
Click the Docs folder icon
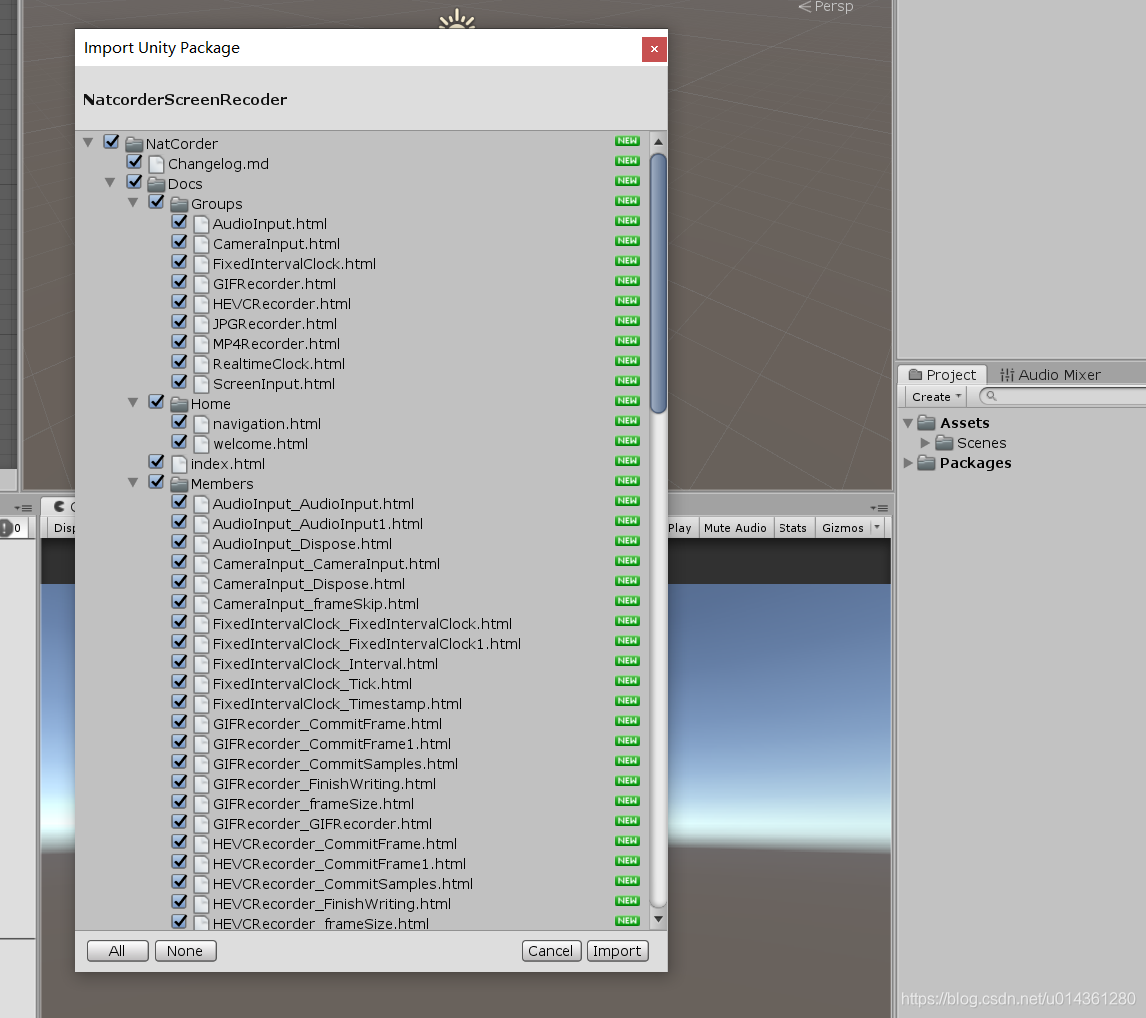pos(156,183)
